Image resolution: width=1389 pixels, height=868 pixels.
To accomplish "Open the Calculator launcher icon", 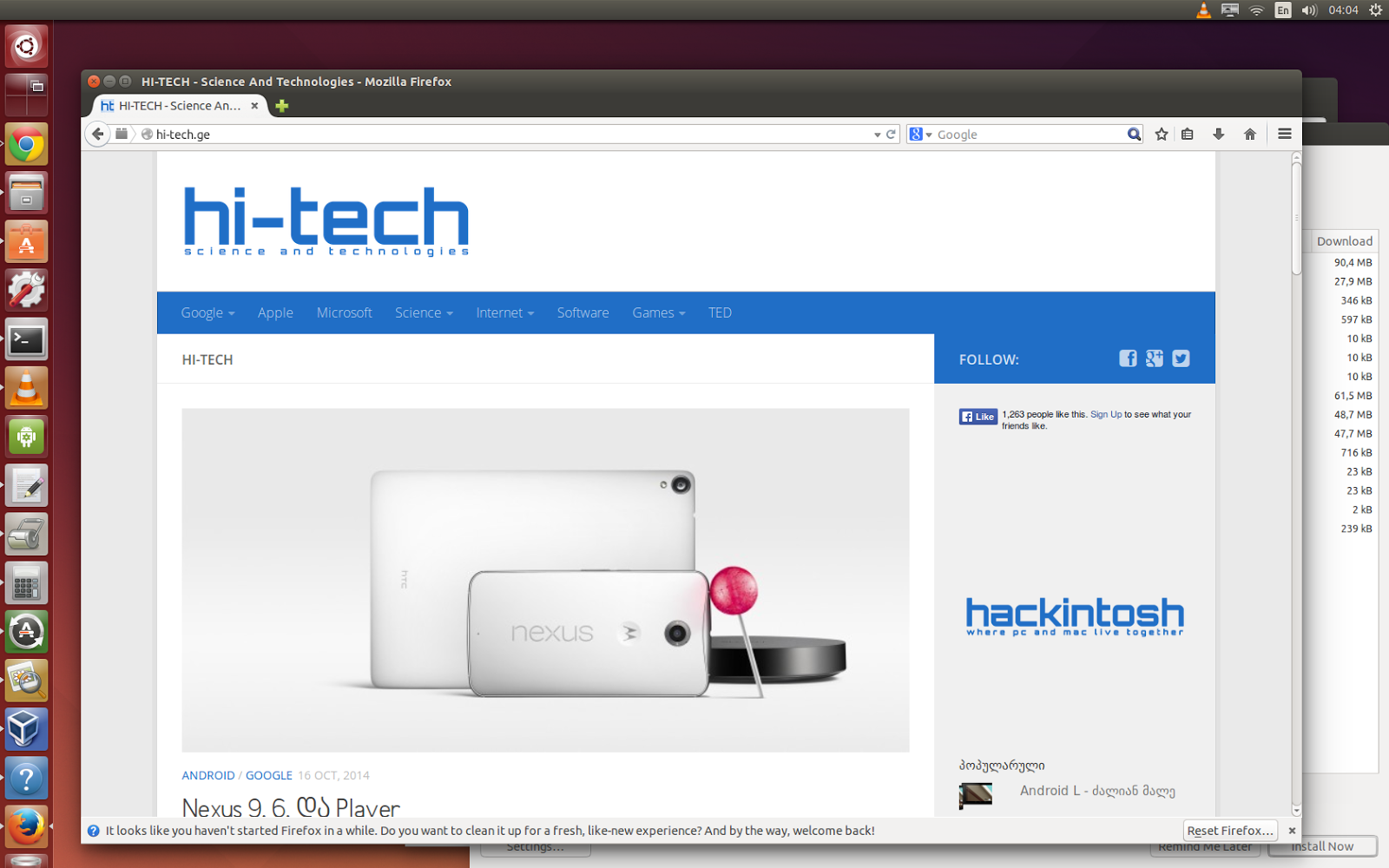I will point(26,583).
